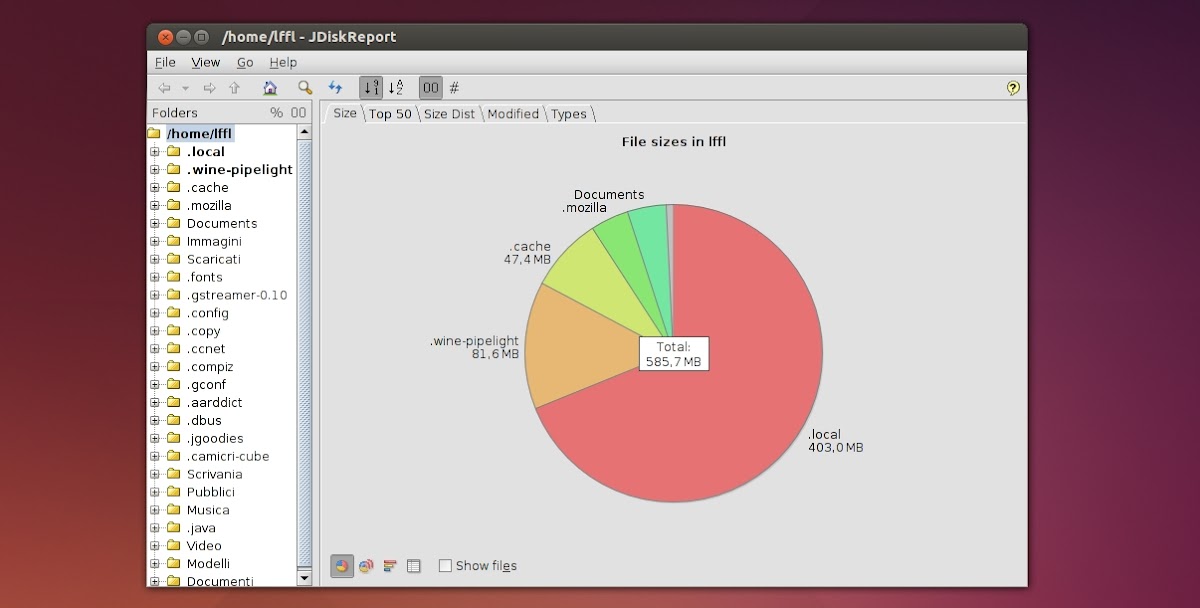Viewport: 1200px width, 608px height.
Task: Switch to the Top 50 tab
Action: [x=390, y=114]
